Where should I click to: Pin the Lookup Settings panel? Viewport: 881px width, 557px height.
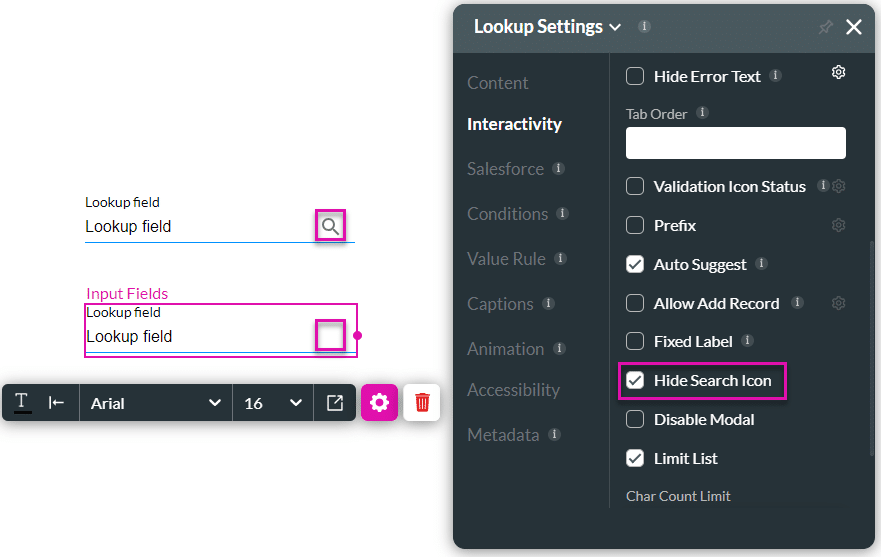click(x=825, y=27)
